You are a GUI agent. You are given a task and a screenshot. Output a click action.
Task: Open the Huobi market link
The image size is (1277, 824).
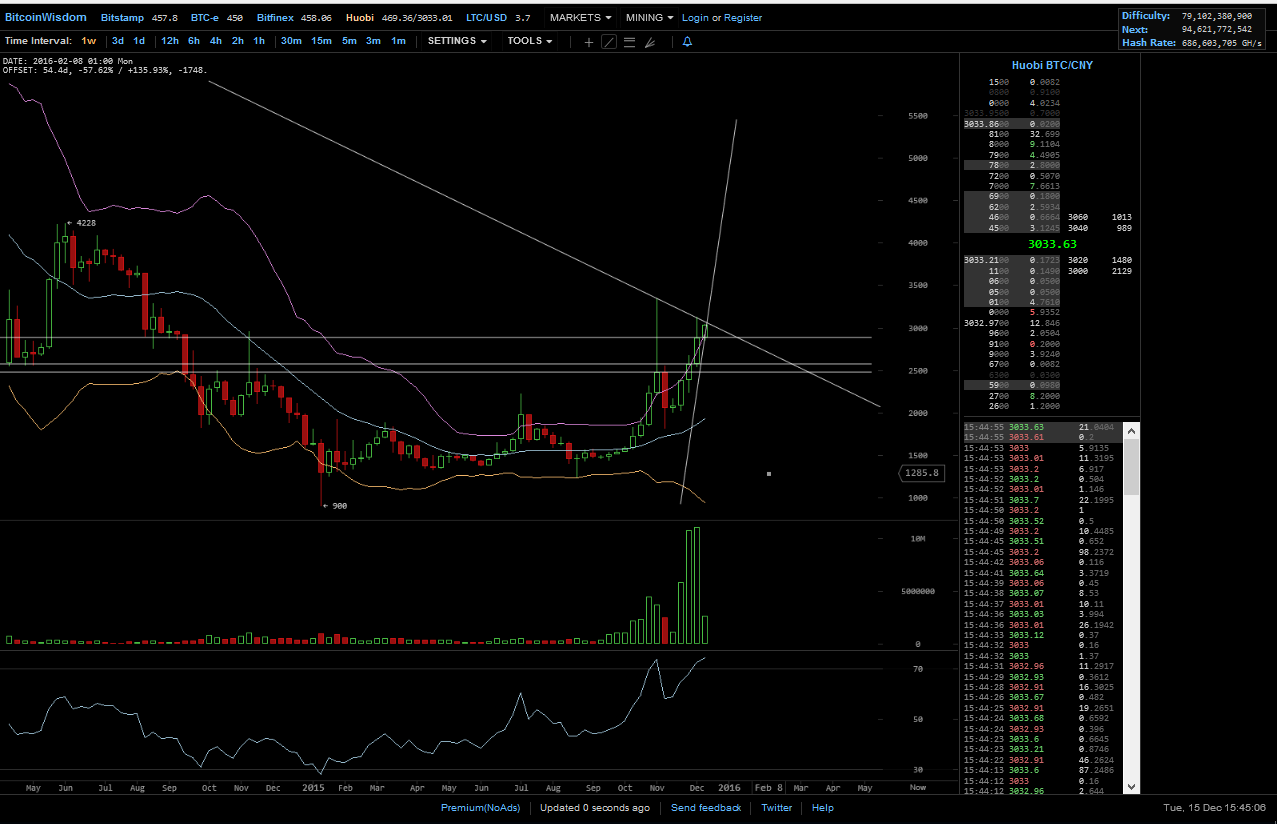(x=399, y=18)
